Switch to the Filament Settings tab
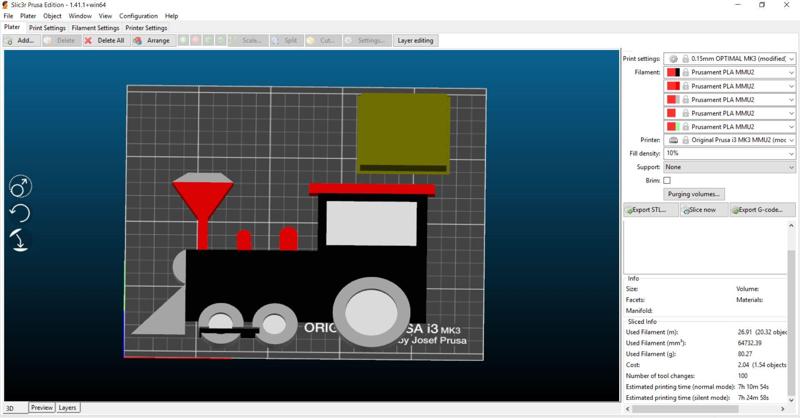This screenshot has width=800, height=418. pos(95,28)
